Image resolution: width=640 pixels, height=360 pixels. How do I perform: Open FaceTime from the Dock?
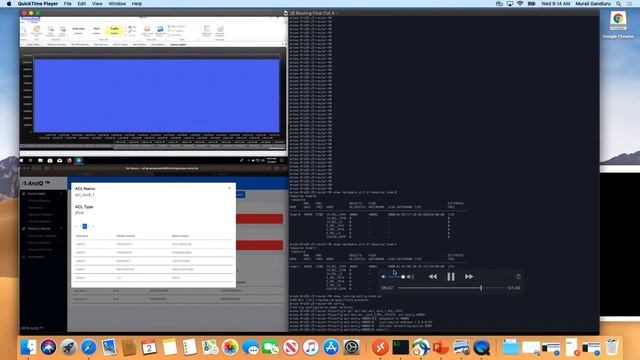pyautogui.click(x=270, y=347)
